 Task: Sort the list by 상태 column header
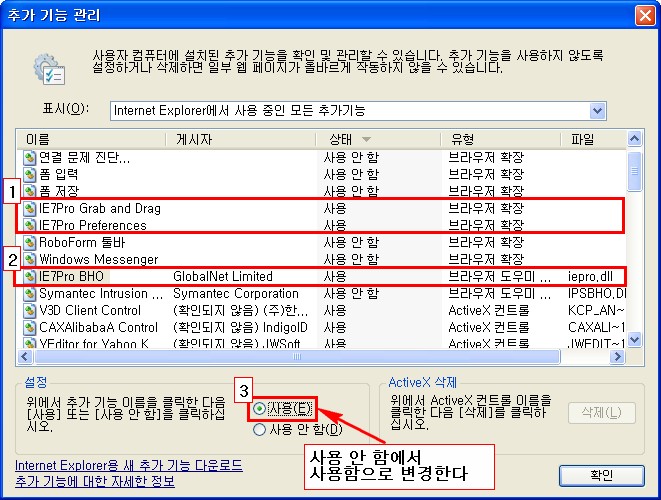pyautogui.click(x=378, y=139)
